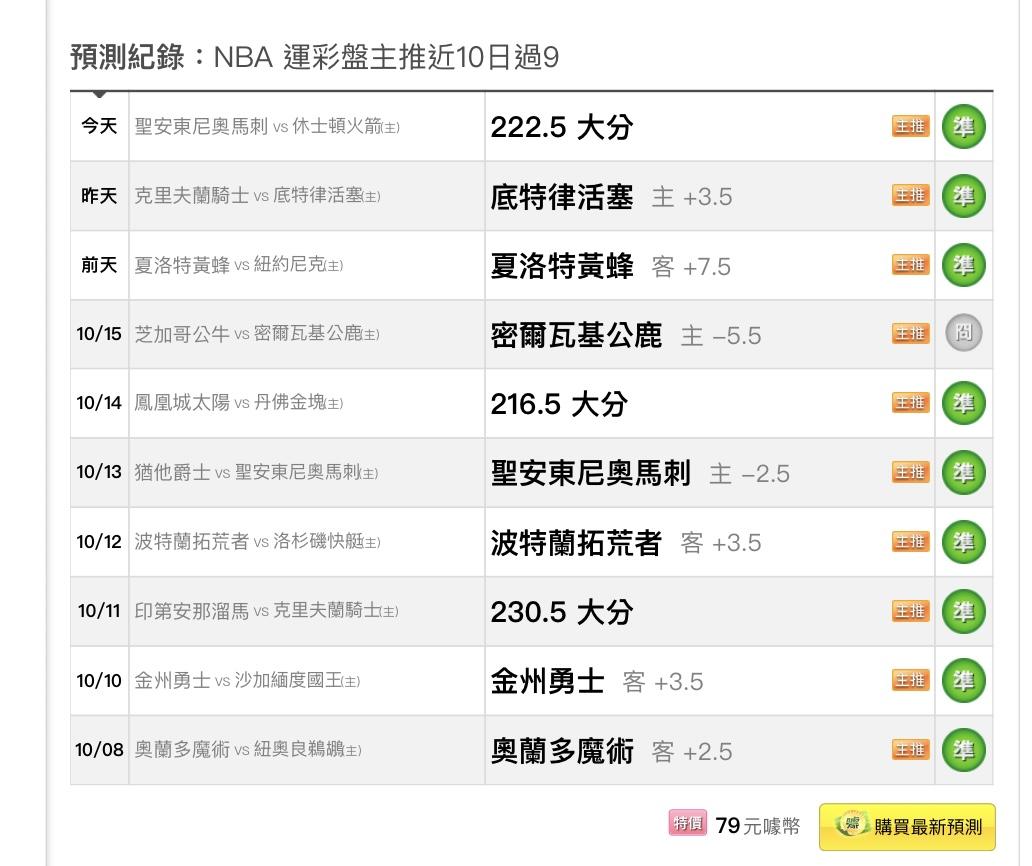Click matchup 猶他爵士 vs 聖安東尼奧馬刺
1032x866 pixels.
[x=256, y=472]
